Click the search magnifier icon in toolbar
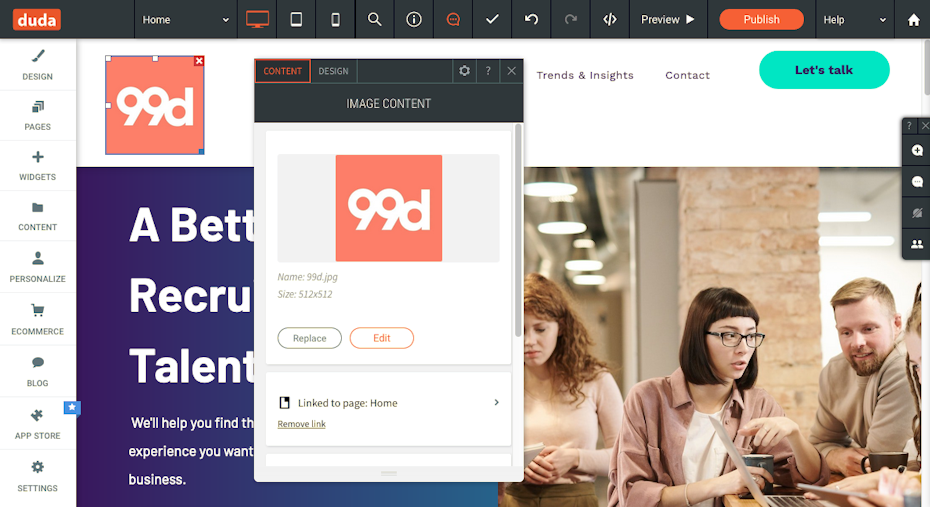930x507 pixels. [374, 19]
